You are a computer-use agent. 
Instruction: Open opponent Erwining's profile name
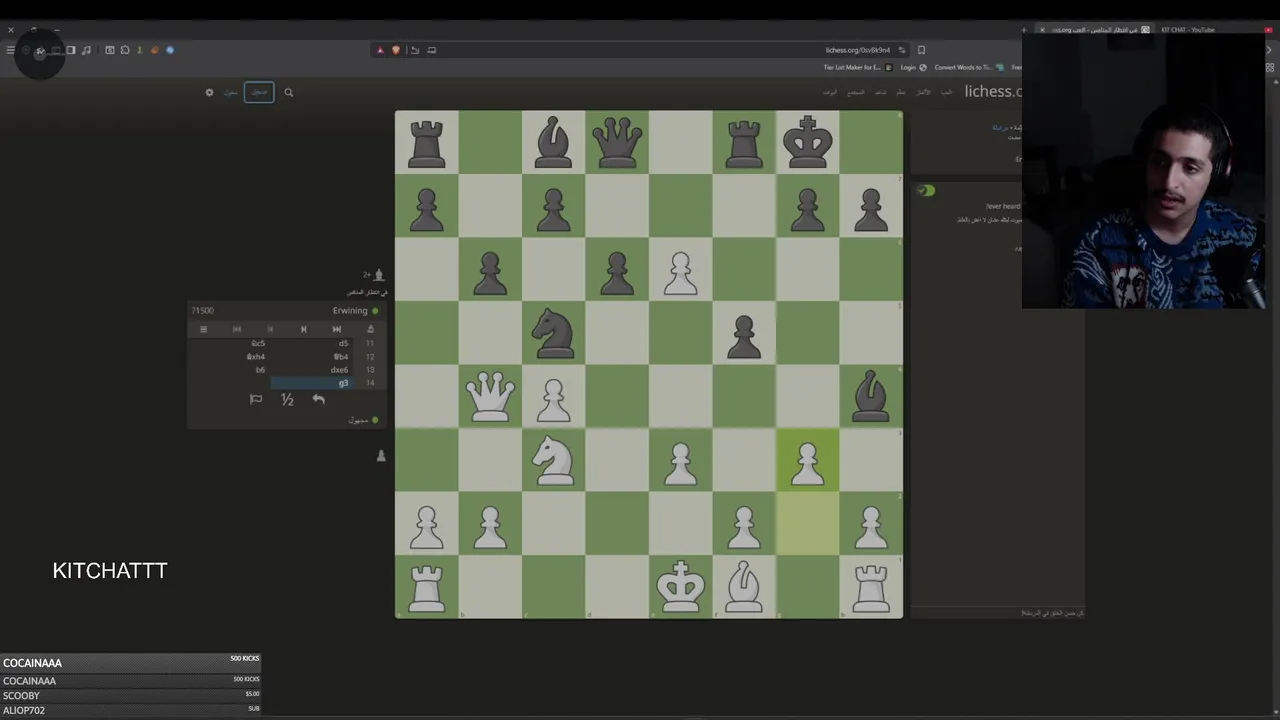click(x=350, y=310)
